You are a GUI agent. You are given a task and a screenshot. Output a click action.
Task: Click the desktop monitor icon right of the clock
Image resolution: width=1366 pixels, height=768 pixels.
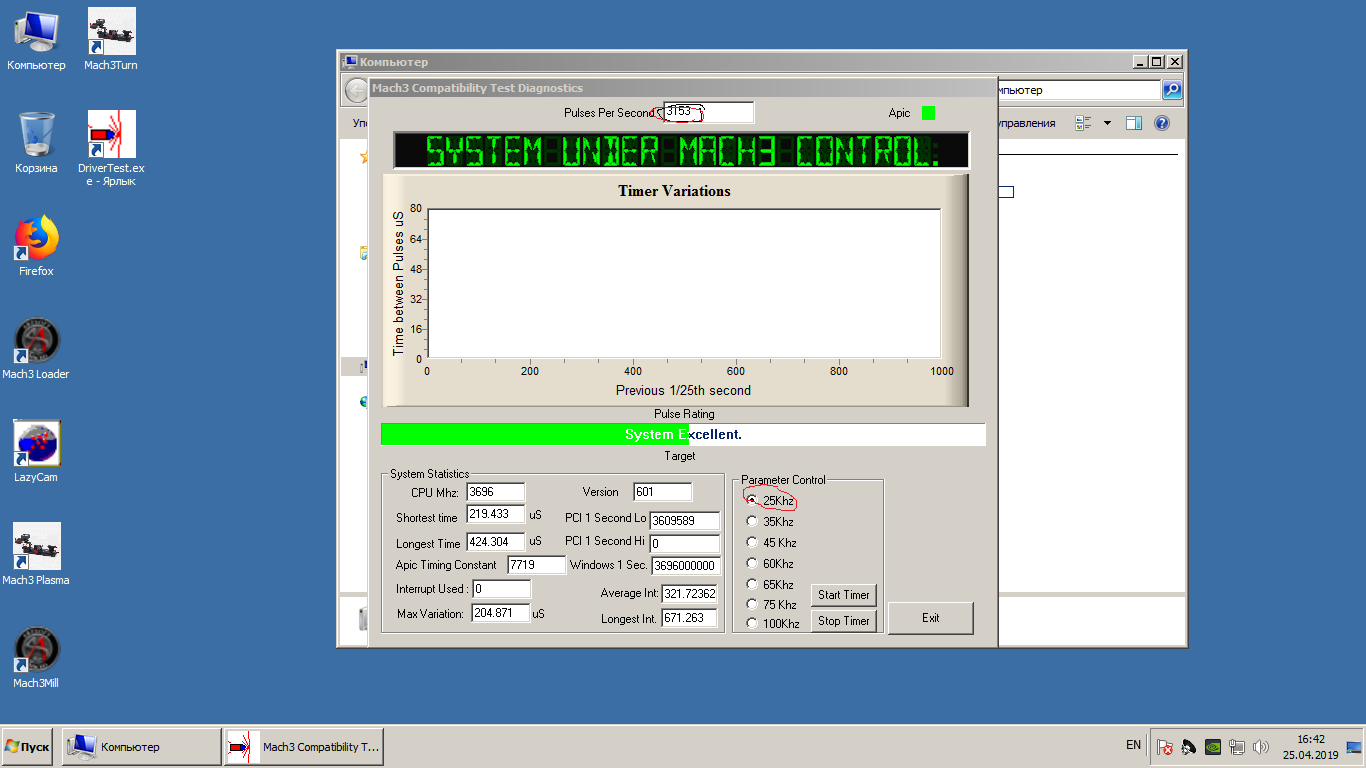[x=1354, y=747]
